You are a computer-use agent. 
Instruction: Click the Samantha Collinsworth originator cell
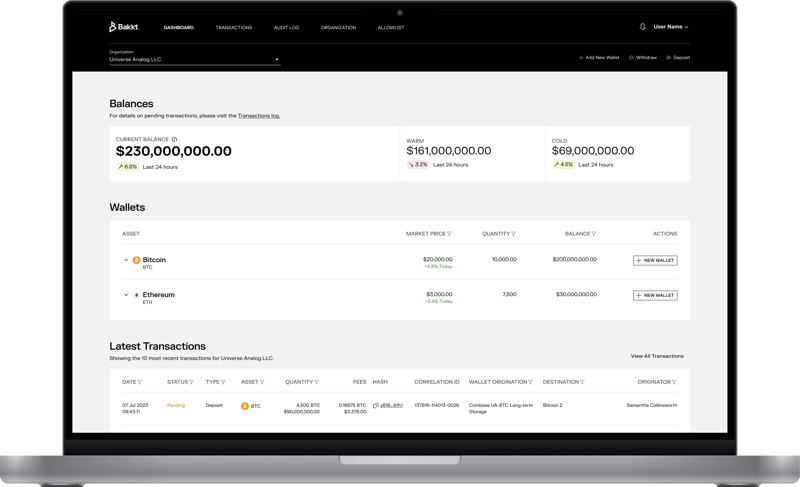(652, 405)
